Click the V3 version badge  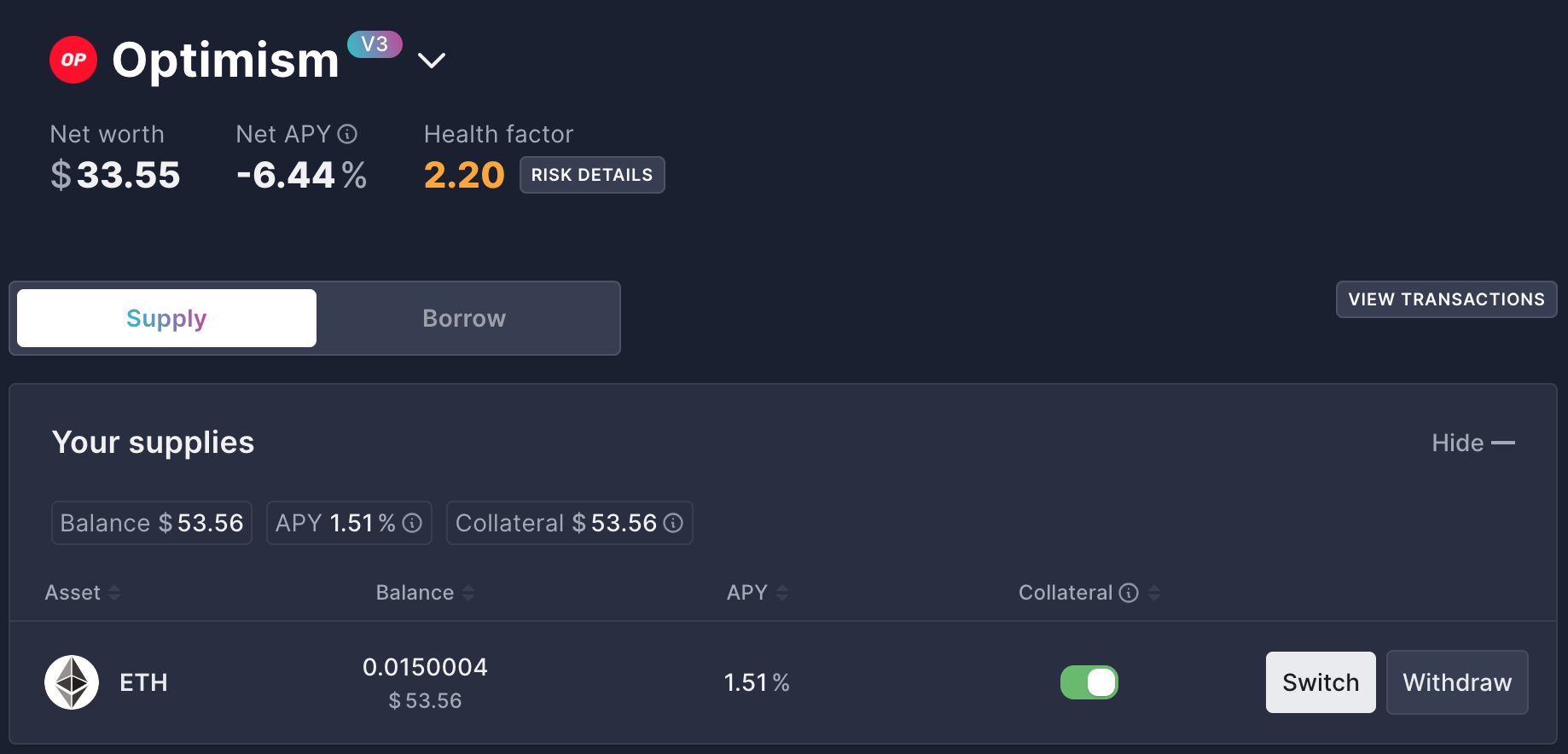[375, 44]
